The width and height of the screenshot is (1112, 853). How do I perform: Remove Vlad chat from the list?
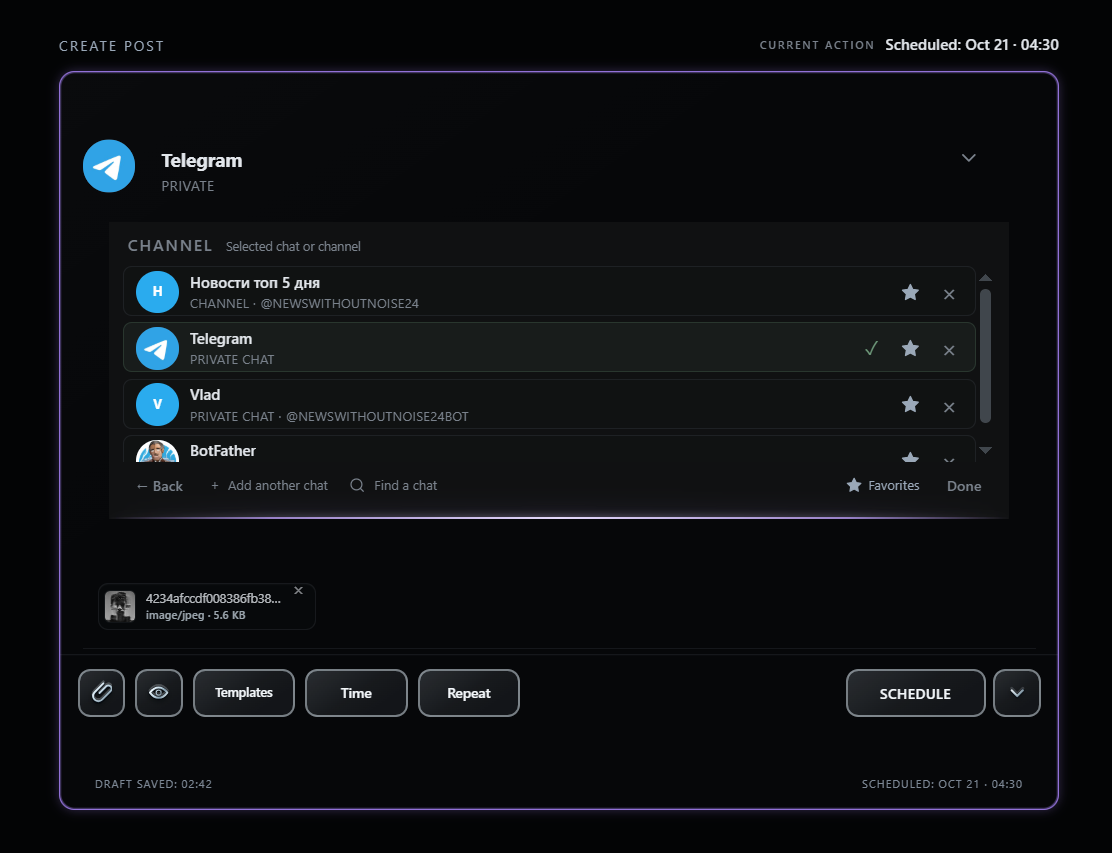[949, 407]
